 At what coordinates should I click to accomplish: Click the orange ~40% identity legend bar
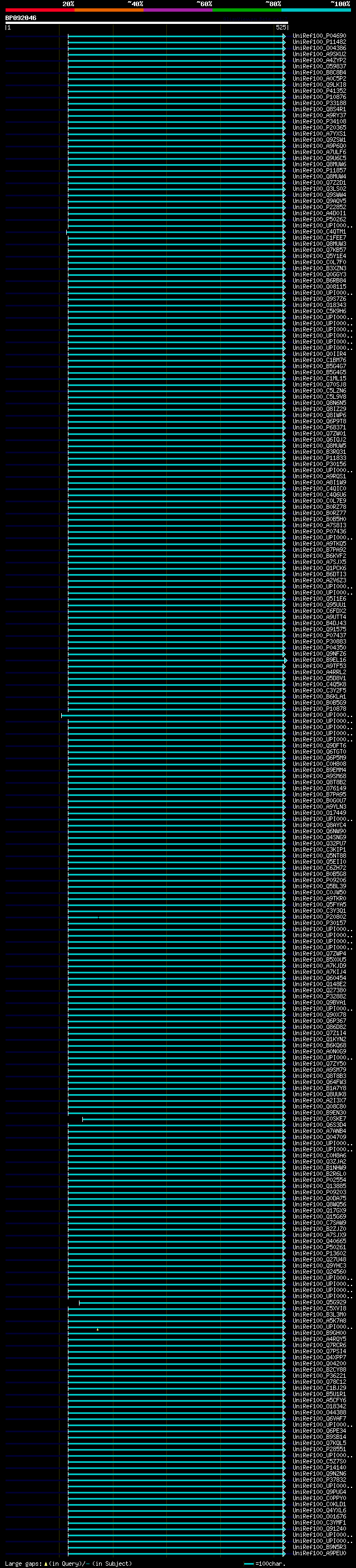[109, 11]
